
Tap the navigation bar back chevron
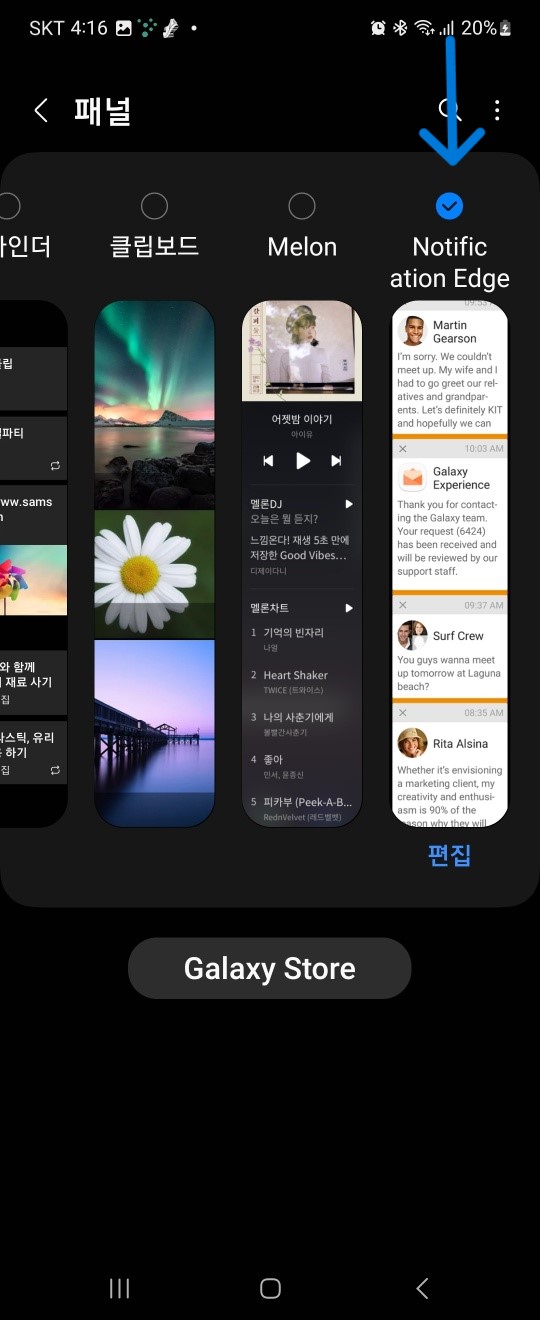(422, 1289)
